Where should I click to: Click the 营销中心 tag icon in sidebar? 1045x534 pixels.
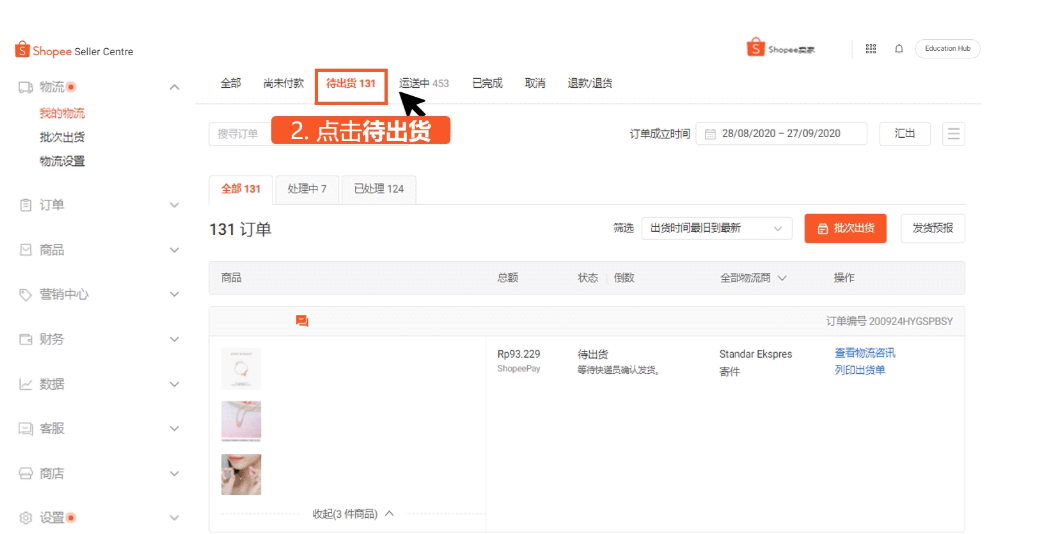(25, 295)
